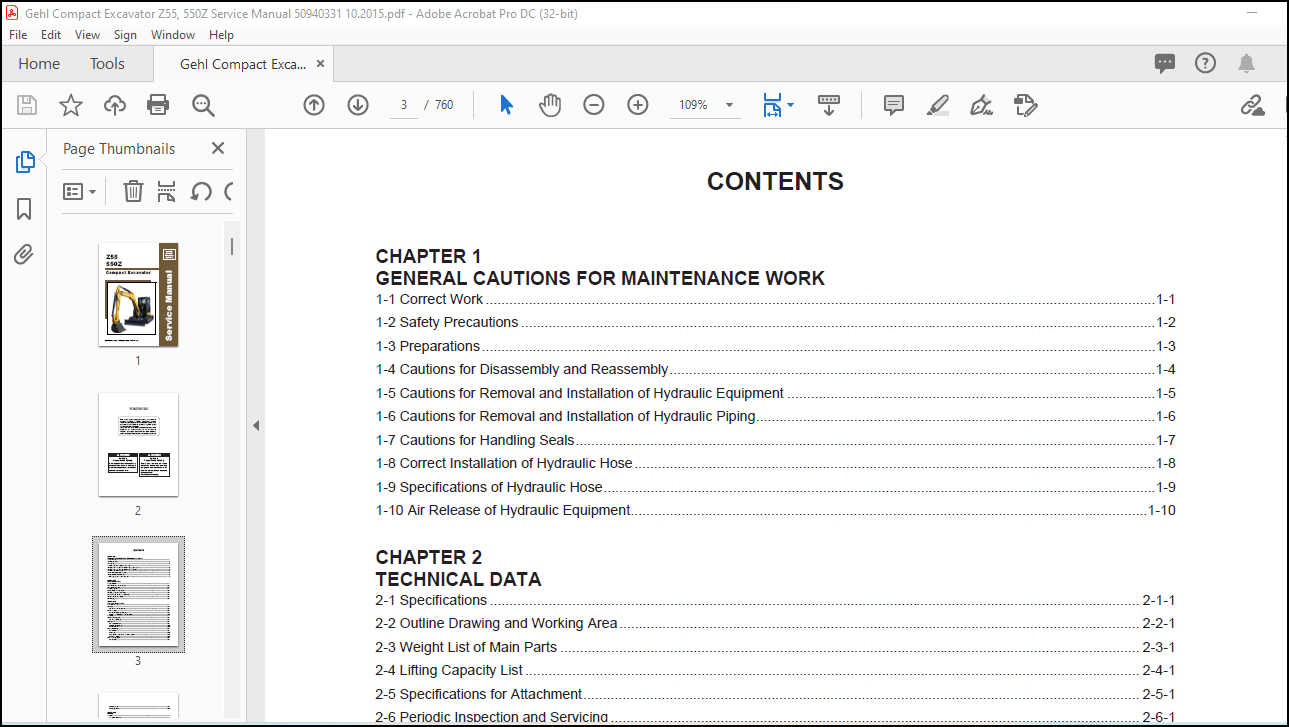Viewport: 1289px width, 727px height.
Task: Delete selected page thumbnail trash icon
Action: click(133, 191)
